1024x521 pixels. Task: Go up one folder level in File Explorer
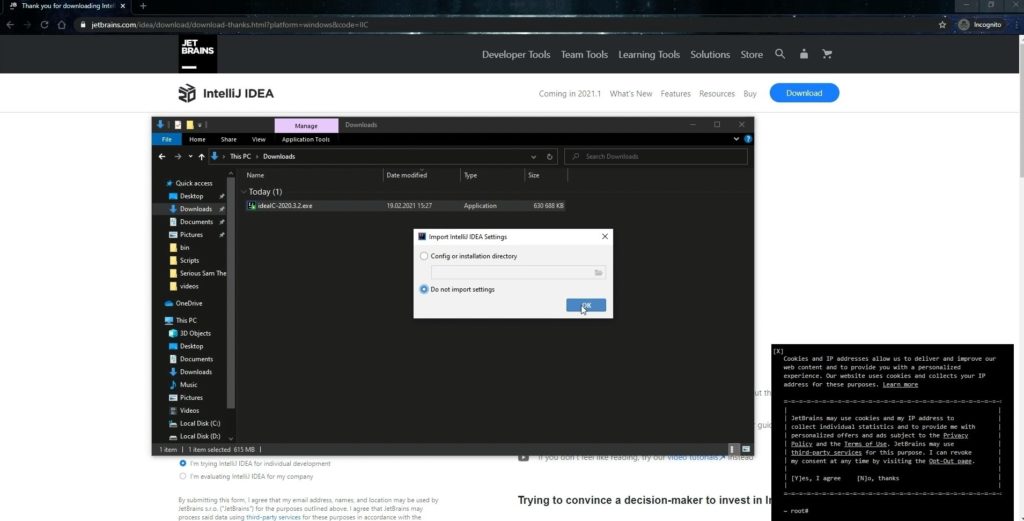(x=201, y=157)
